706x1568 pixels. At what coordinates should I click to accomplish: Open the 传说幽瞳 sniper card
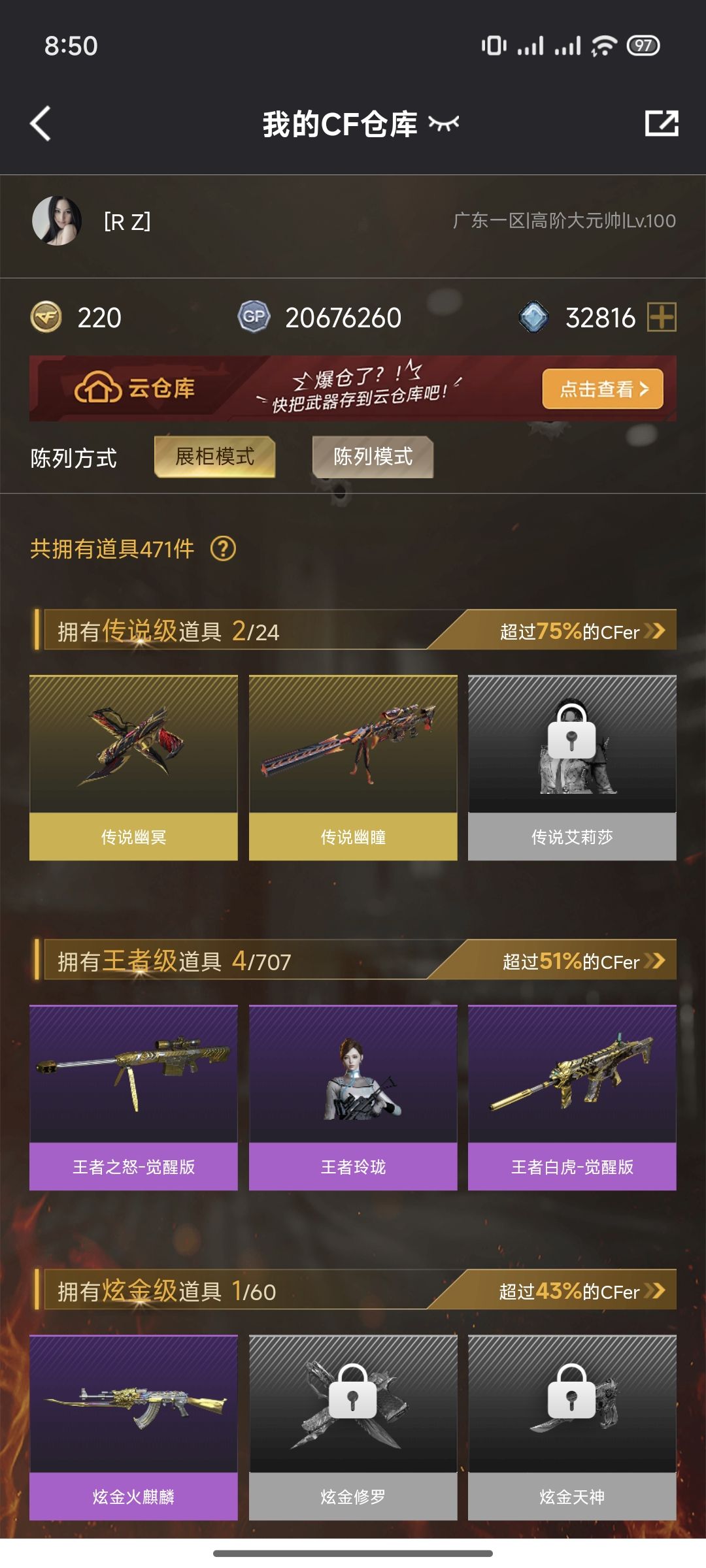tap(353, 768)
